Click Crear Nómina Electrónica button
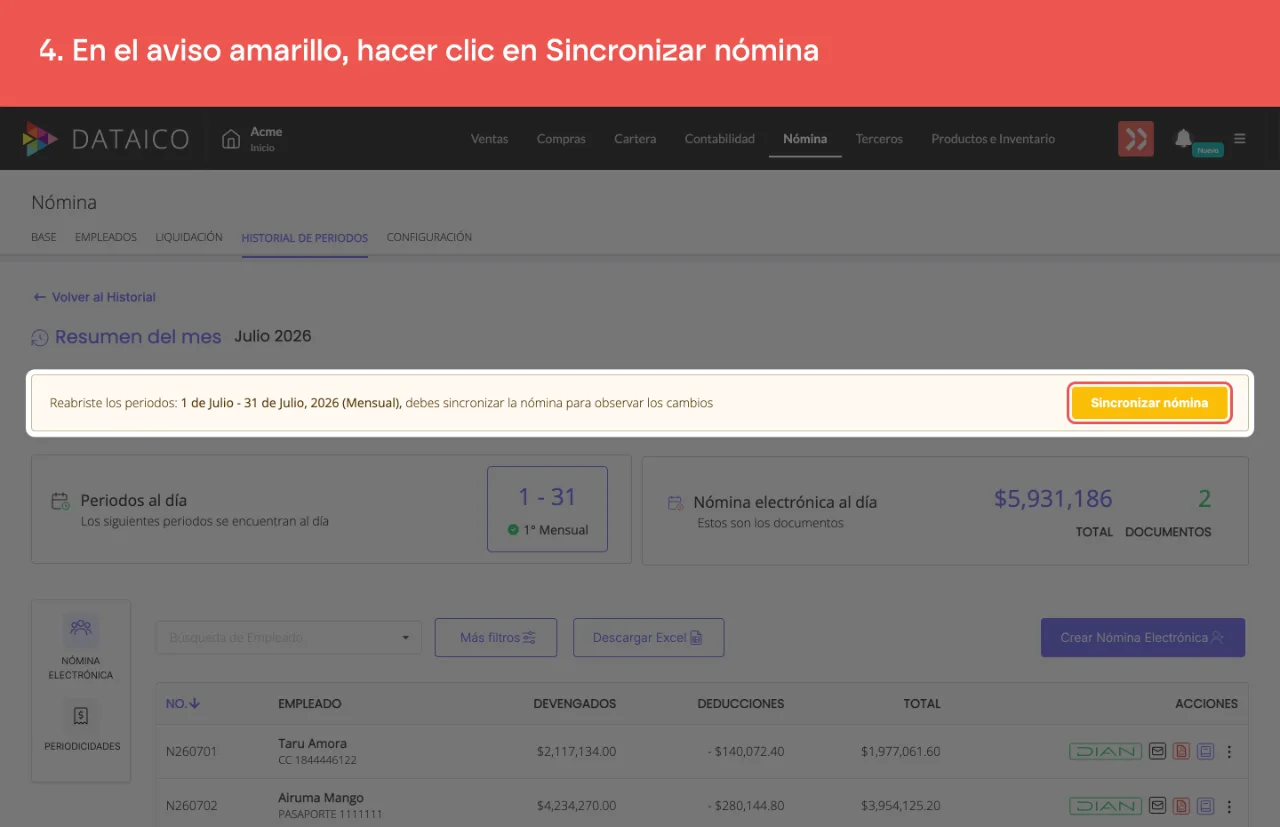The width and height of the screenshot is (1280, 827). tap(1143, 637)
